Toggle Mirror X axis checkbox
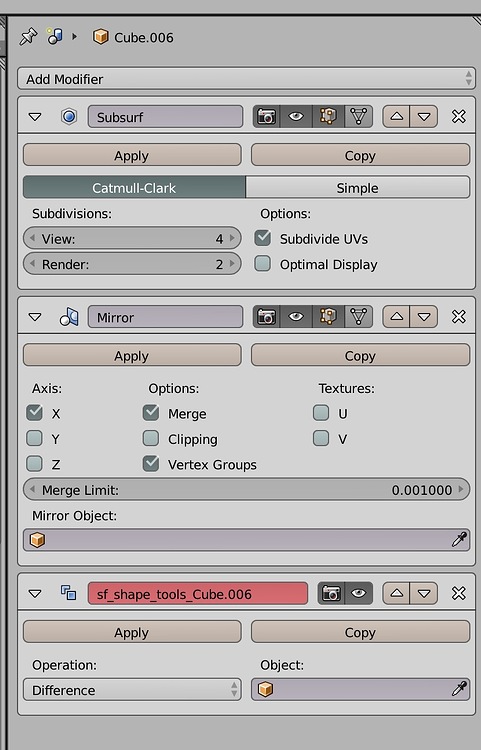Viewport: 481px width, 750px height. (34, 413)
